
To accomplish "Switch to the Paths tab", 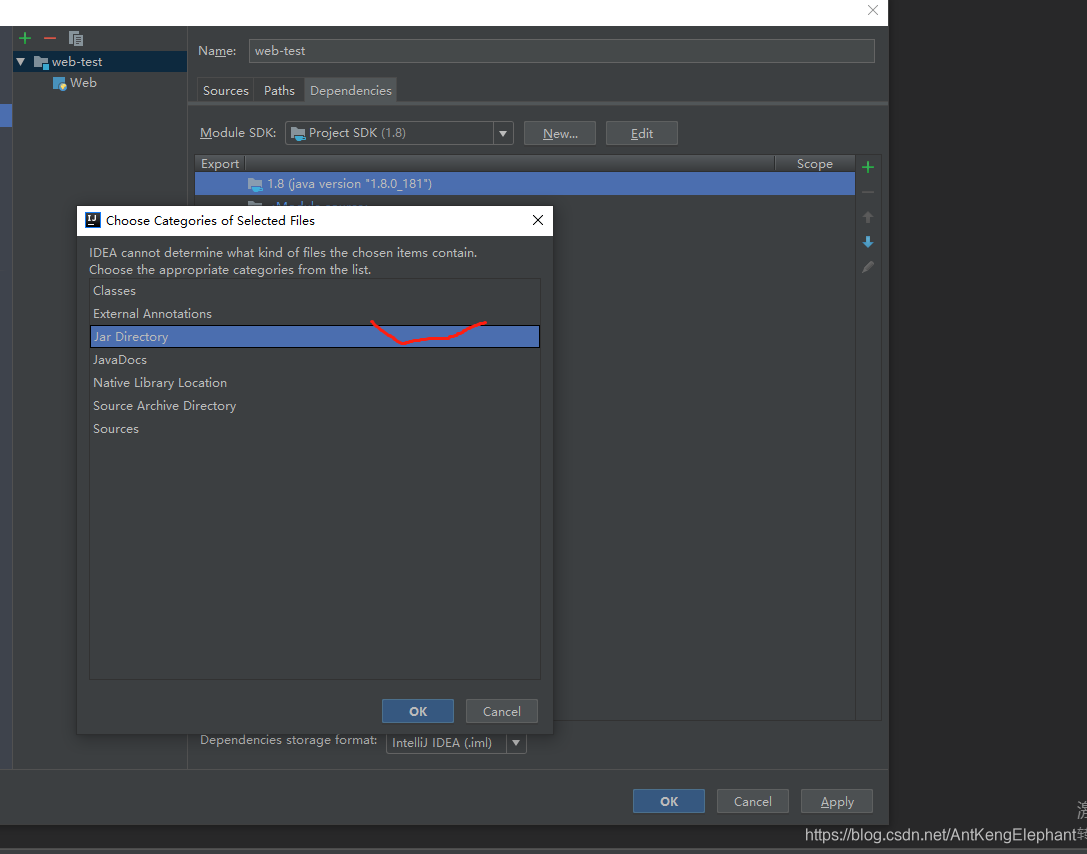I will [279, 90].
